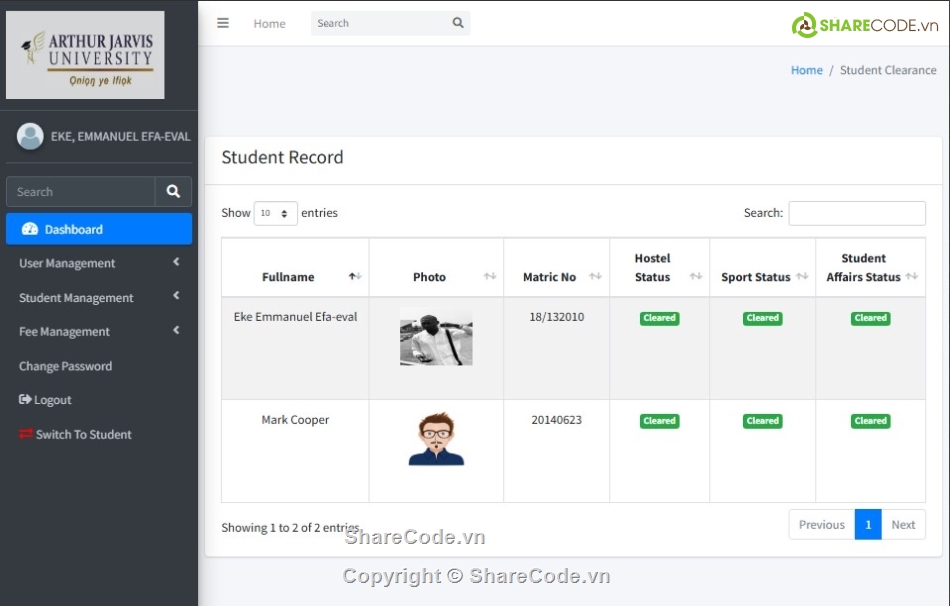Click the Logout exit icon

click(x=25, y=399)
